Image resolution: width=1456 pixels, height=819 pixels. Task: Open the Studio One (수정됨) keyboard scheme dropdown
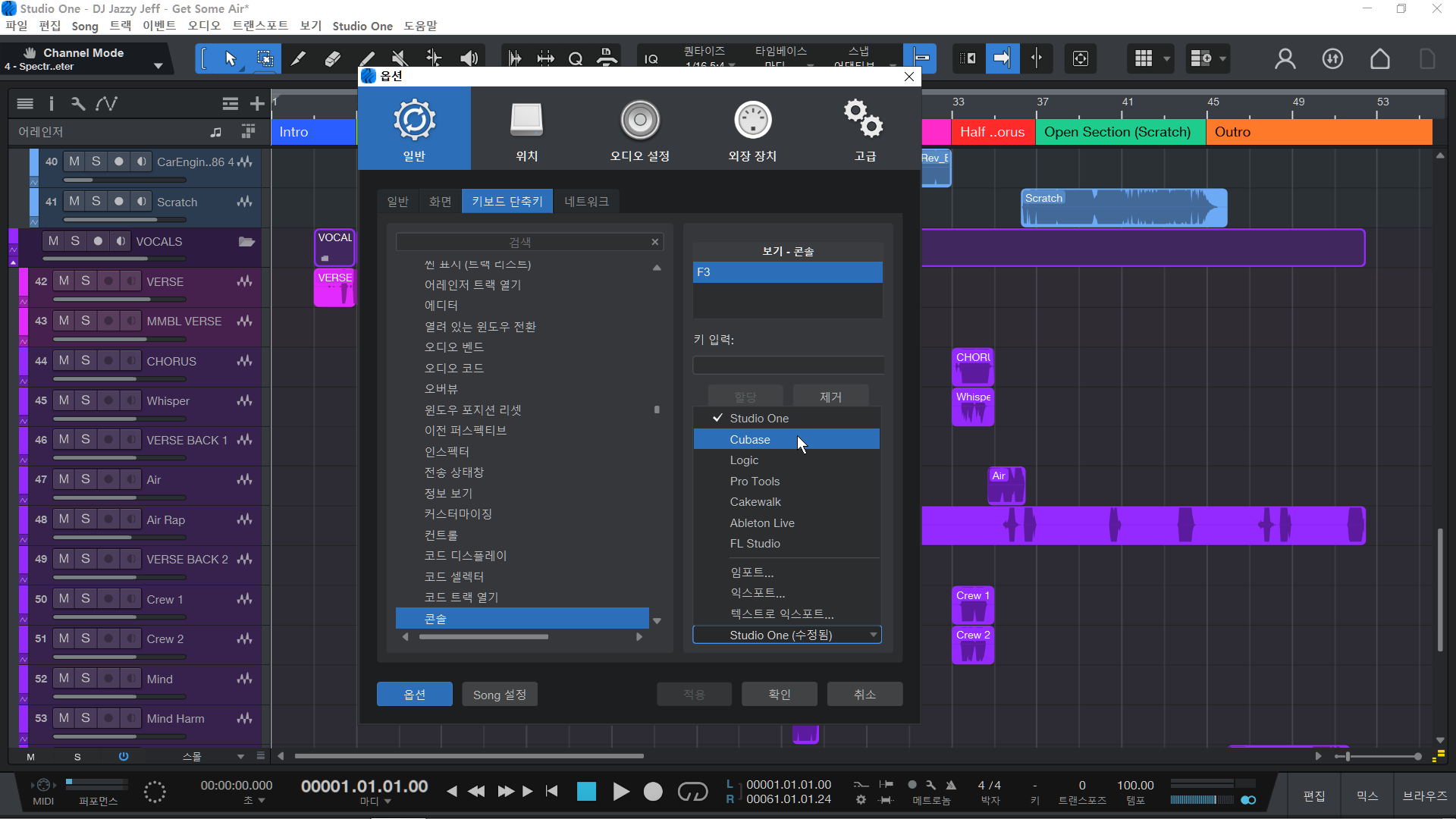click(787, 635)
